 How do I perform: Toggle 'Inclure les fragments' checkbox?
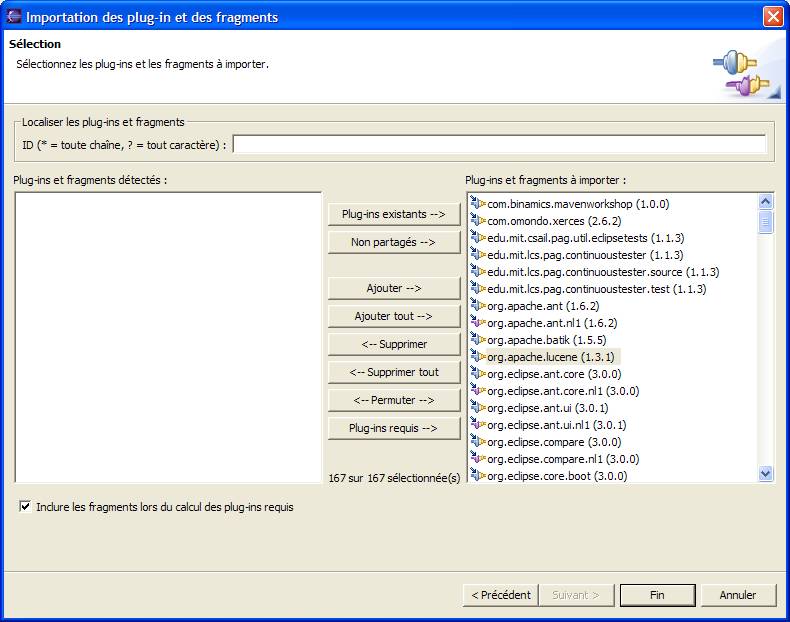coord(25,507)
